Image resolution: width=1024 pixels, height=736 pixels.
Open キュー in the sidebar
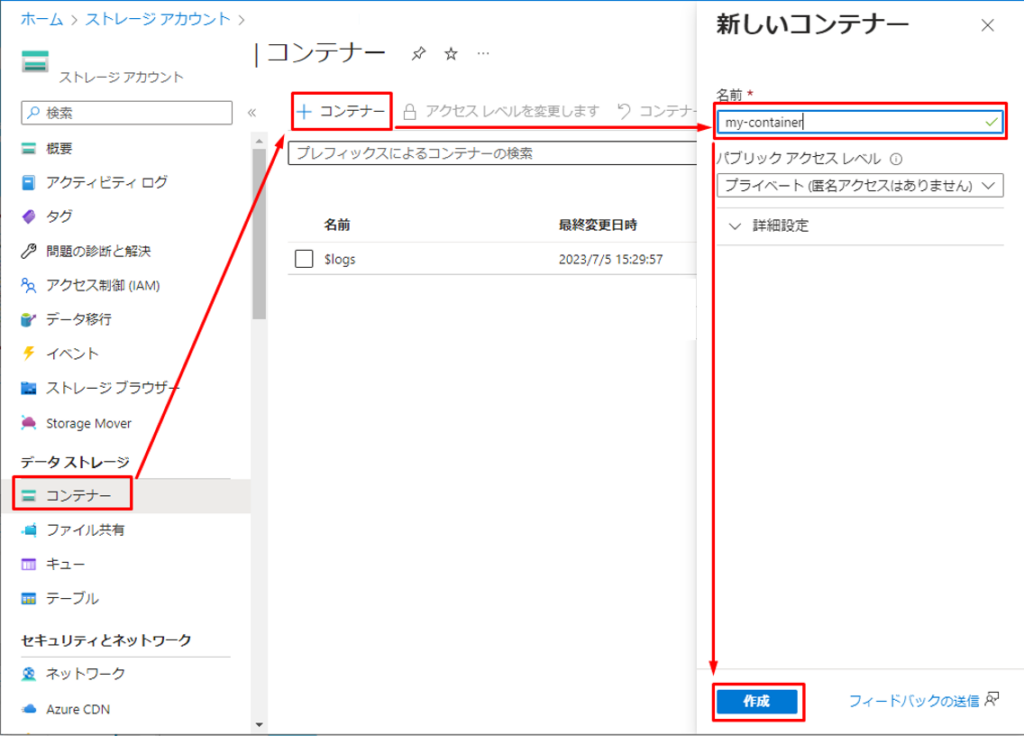coord(65,564)
